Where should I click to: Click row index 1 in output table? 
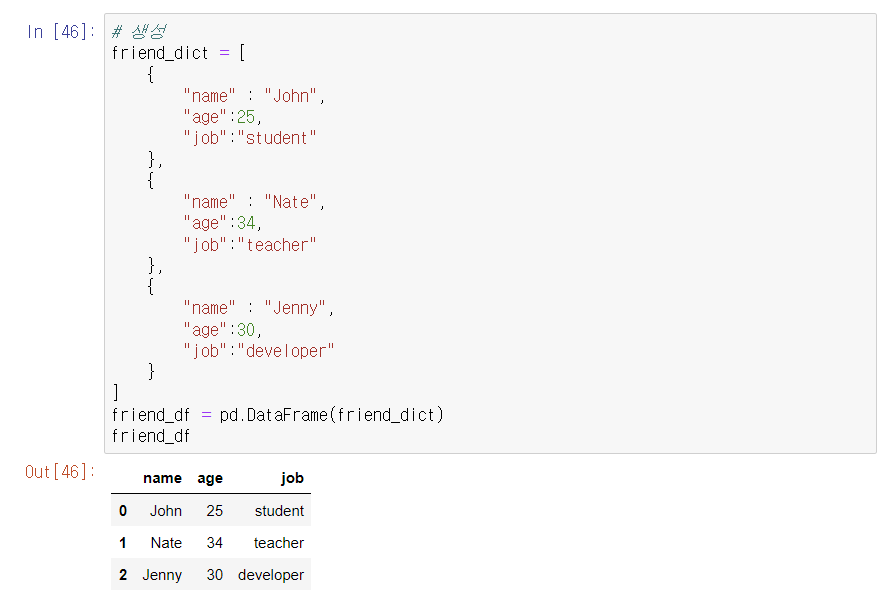[123, 543]
